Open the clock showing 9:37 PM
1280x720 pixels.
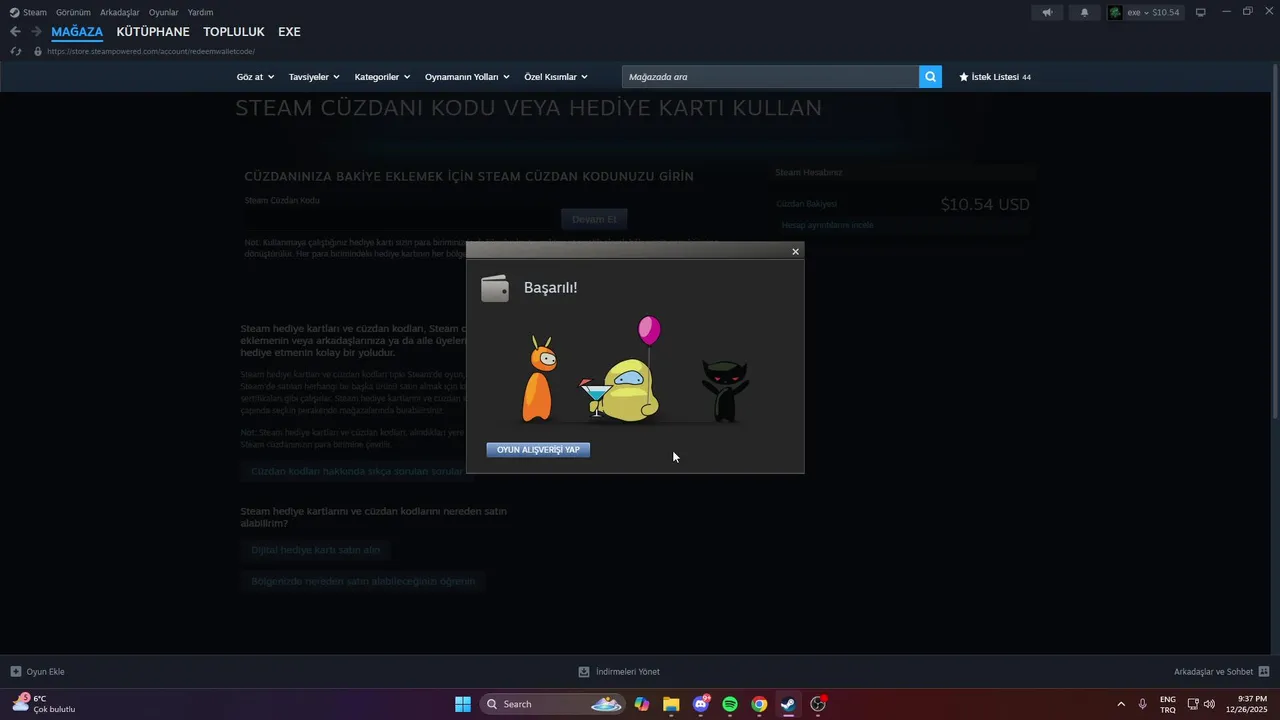[x=1248, y=704]
